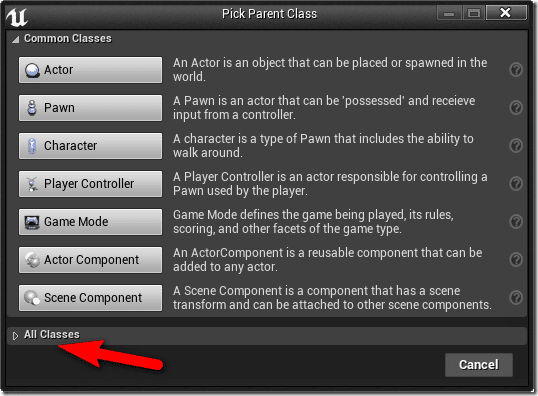The width and height of the screenshot is (538, 396).
Task: Click the Pawn figure icon
Action: click(x=32, y=108)
